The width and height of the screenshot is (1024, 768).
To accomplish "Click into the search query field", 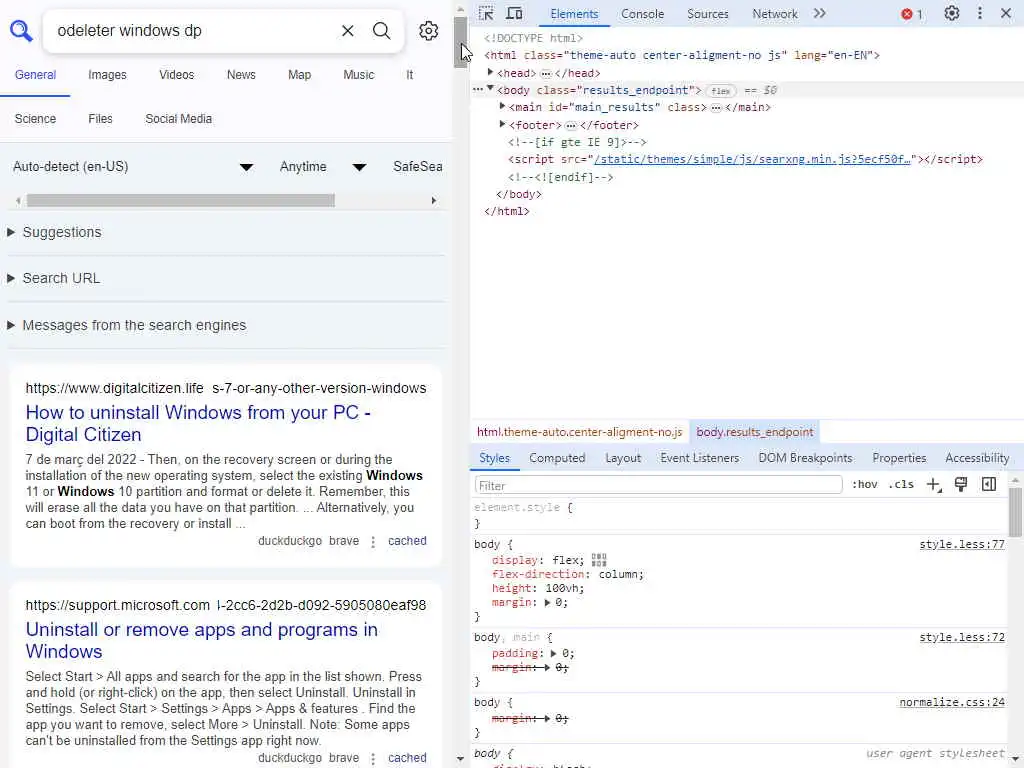I will (195, 31).
